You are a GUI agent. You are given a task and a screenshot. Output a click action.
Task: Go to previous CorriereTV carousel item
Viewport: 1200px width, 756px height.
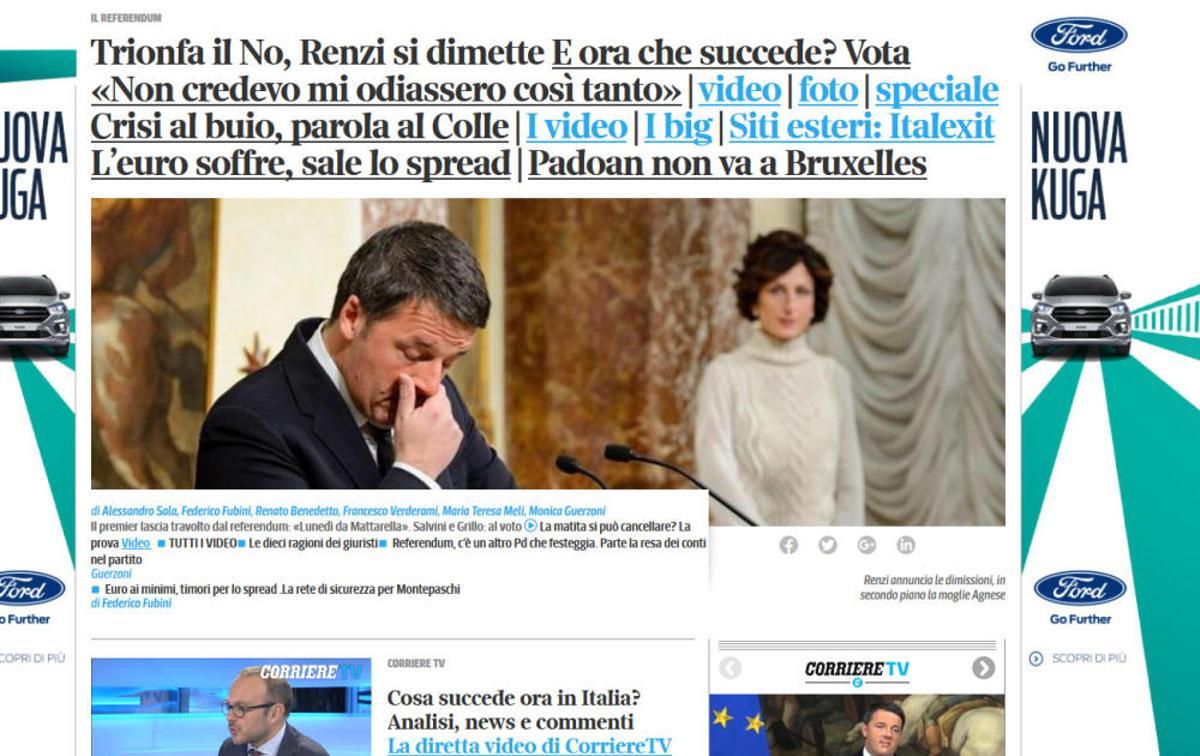730,668
